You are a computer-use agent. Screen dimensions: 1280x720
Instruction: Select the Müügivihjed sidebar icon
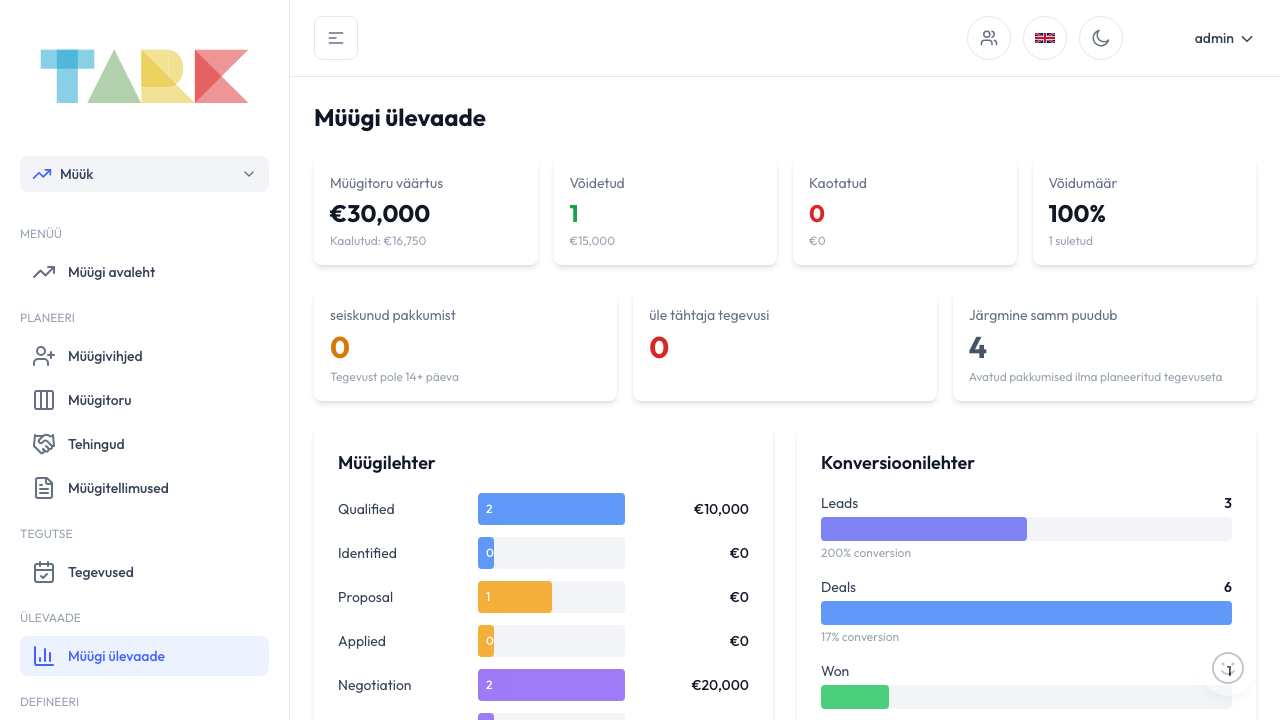[44, 356]
